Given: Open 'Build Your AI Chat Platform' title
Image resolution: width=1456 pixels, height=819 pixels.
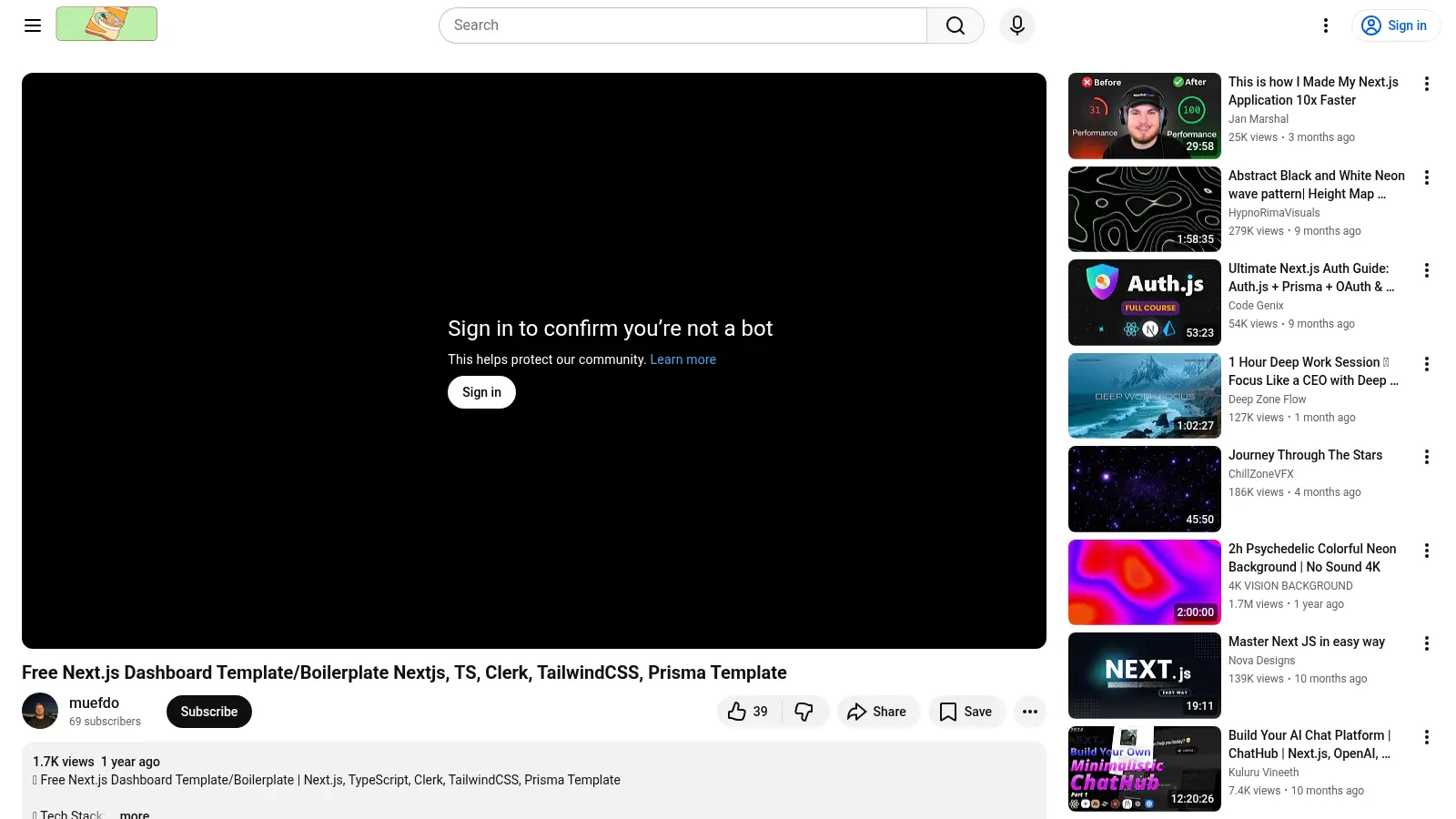Looking at the screenshot, I should tap(1309, 744).
